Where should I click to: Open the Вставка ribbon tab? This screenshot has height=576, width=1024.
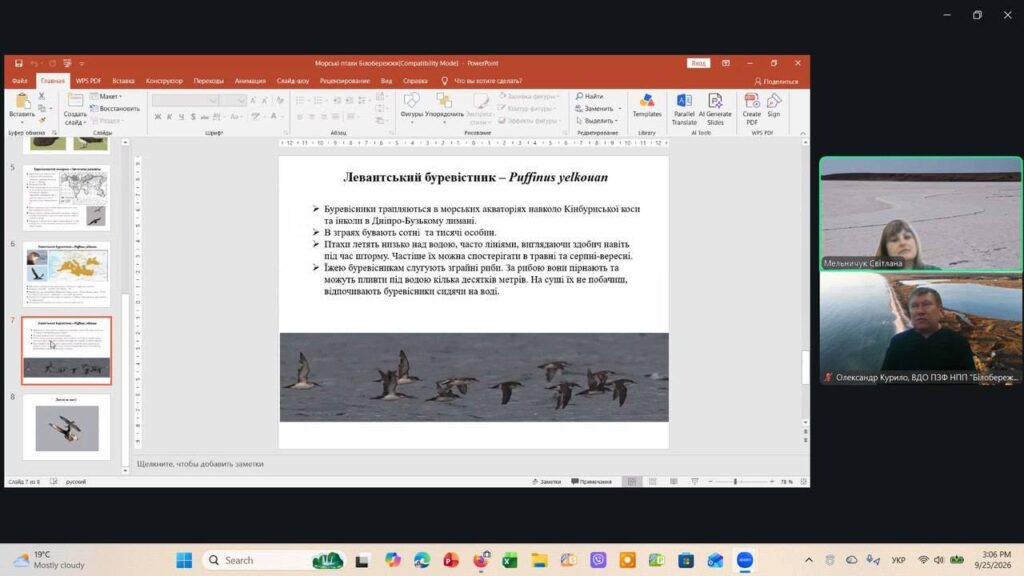tap(123, 81)
